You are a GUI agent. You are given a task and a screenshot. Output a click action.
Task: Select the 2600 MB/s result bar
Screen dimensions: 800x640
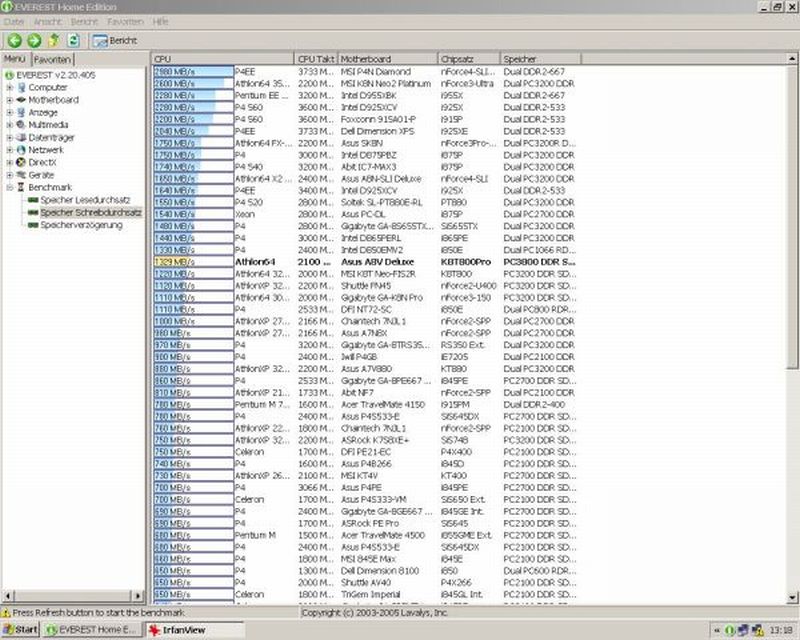pyautogui.click(x=193, y=84)
